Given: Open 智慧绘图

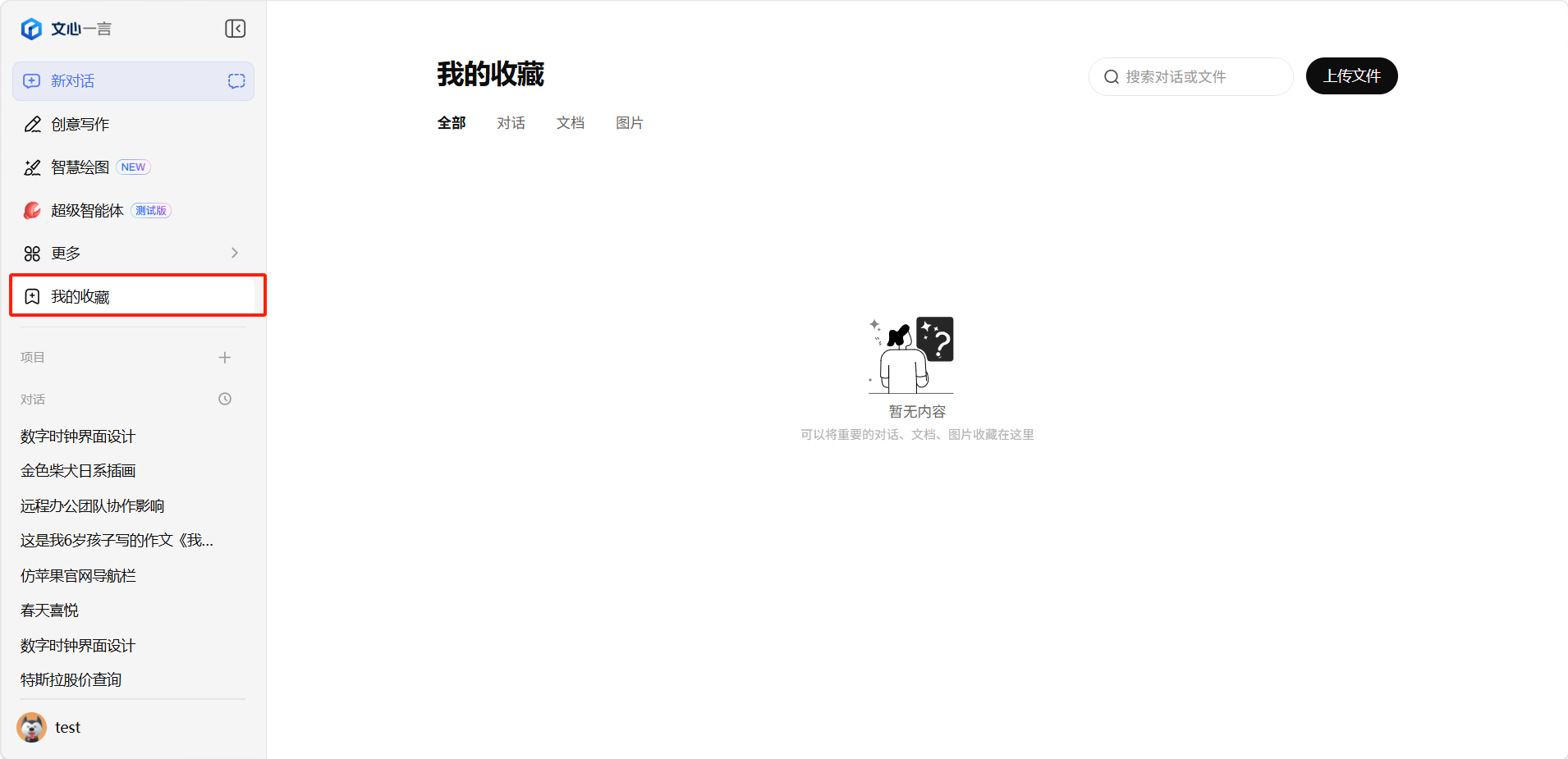Looking at the screenshot, I should tap(133, 167).
